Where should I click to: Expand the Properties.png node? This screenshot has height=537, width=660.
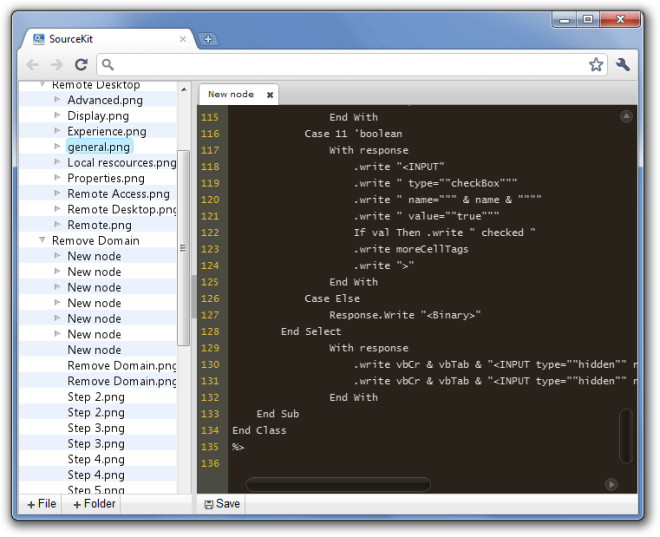(x=57, y=178)
